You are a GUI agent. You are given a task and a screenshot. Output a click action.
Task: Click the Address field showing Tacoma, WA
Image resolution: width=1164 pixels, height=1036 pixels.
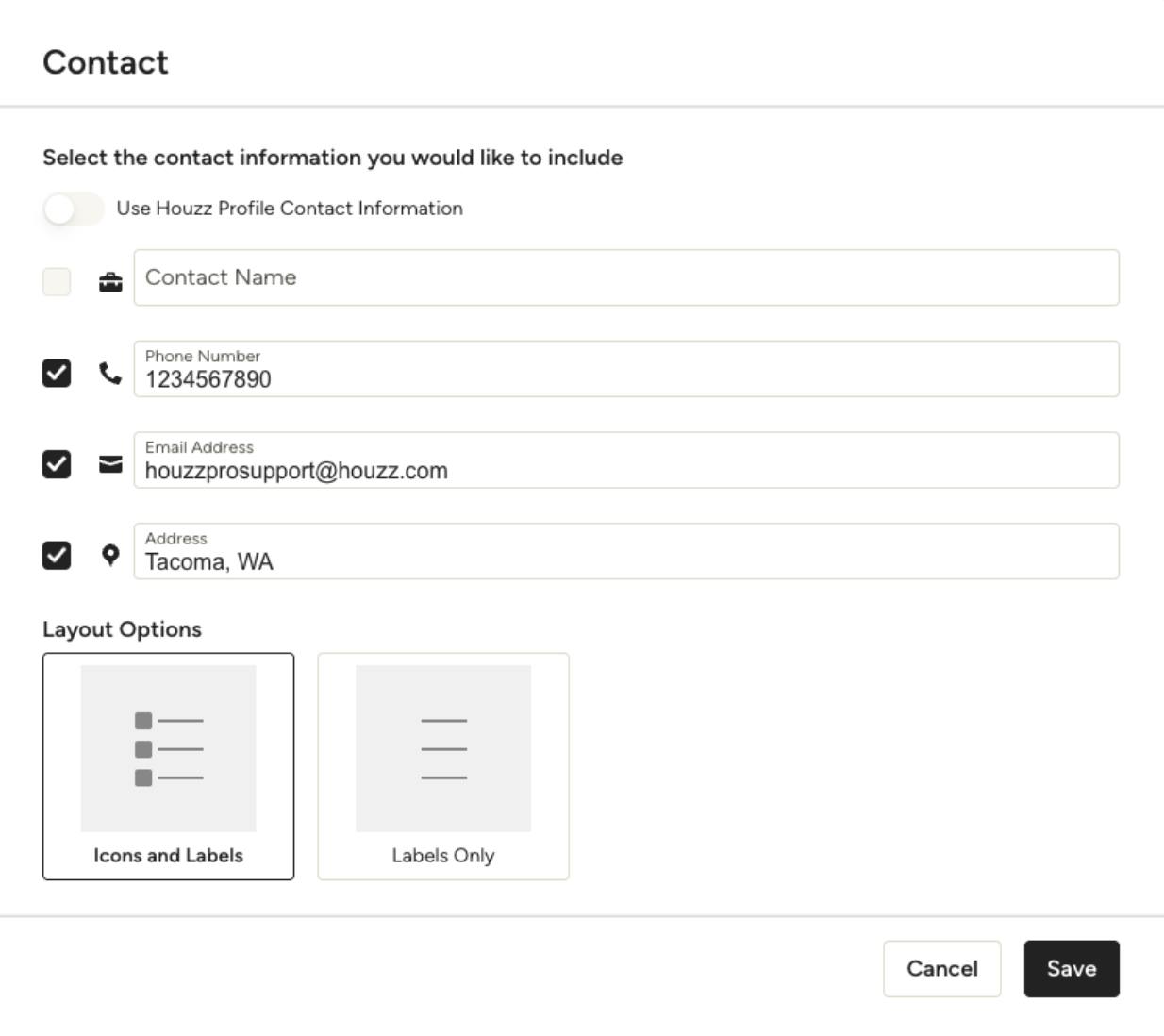[x=626, y=551]
